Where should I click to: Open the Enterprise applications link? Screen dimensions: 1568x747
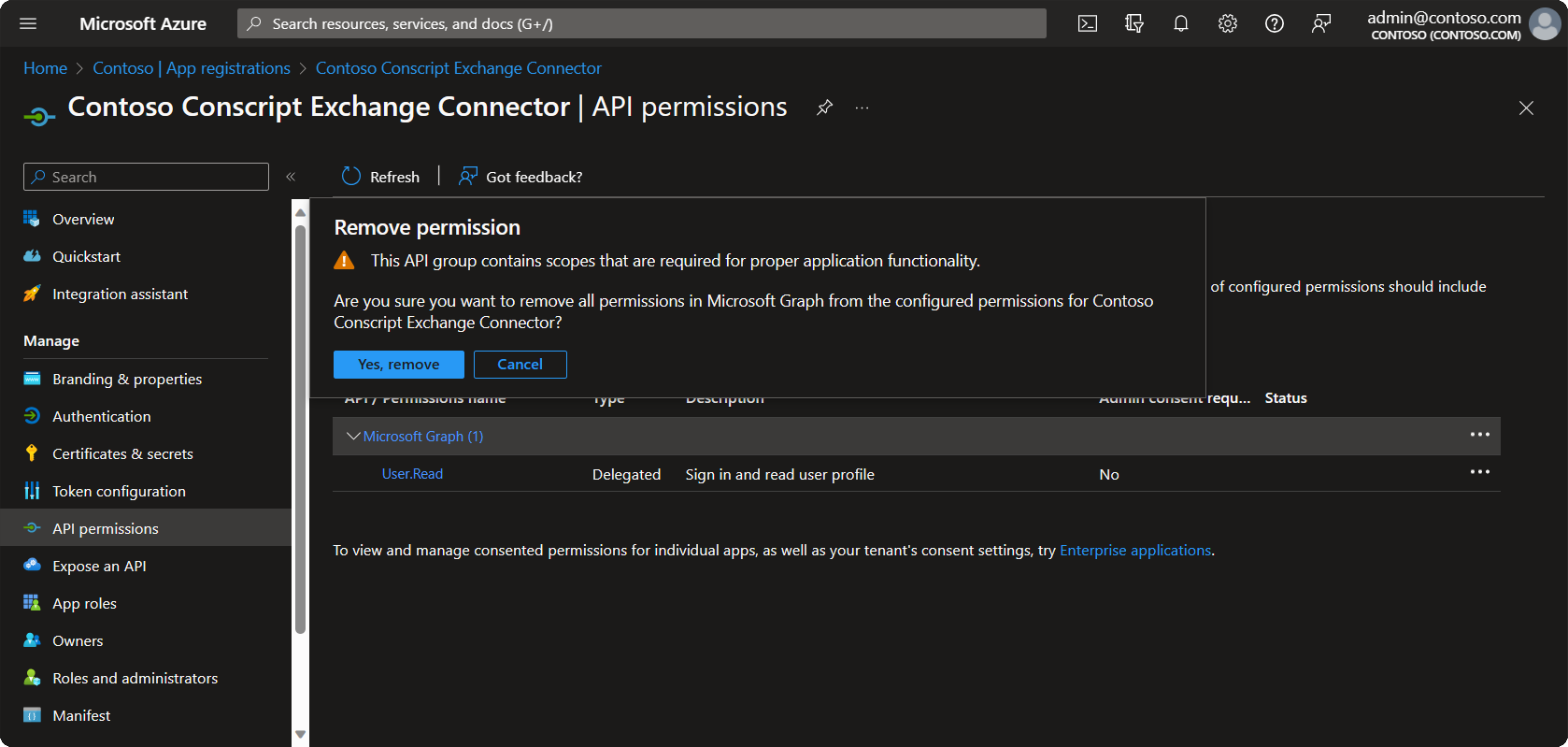pyautogui.click(x=1135, y=551)
